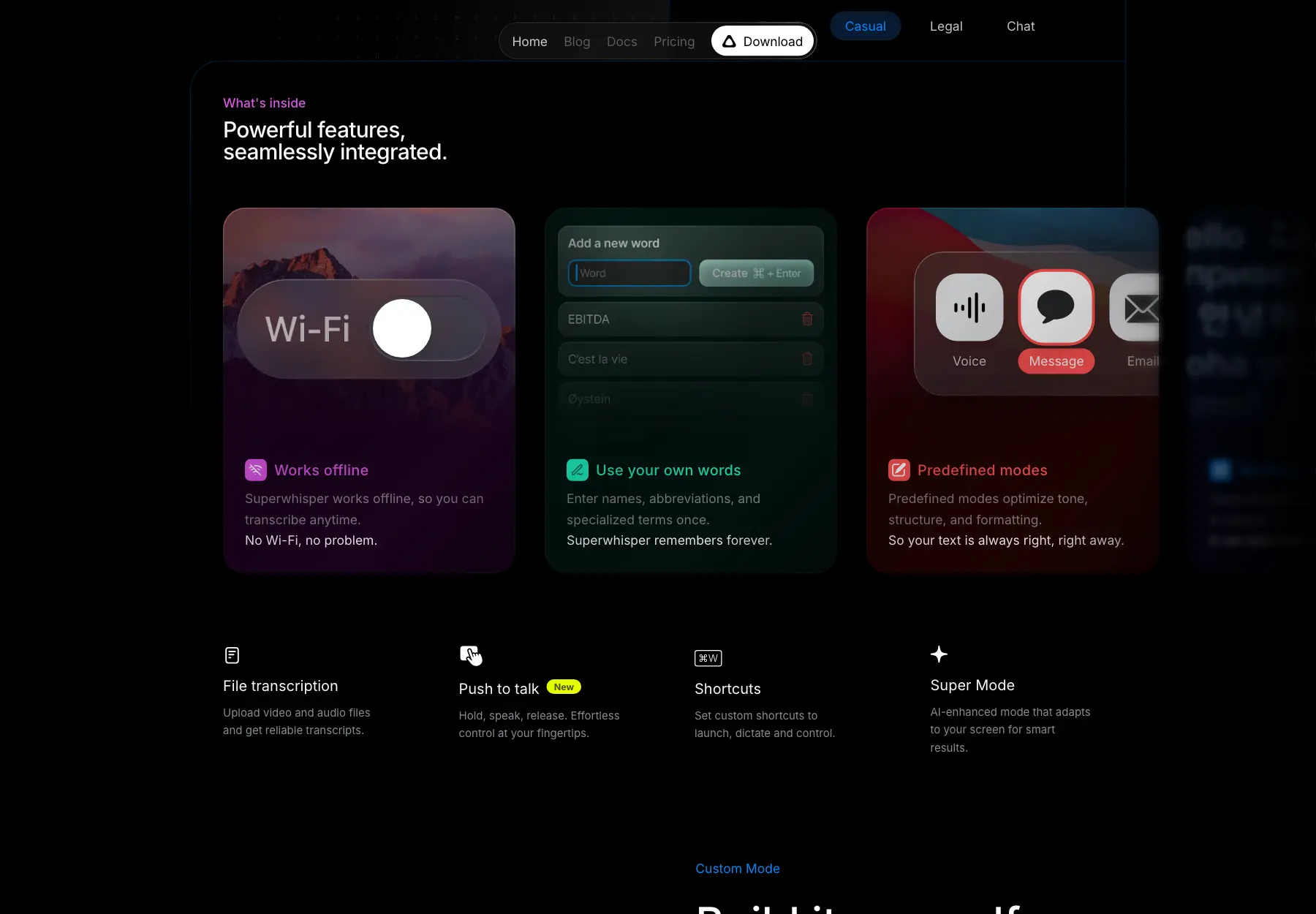Switch to the Chat tab
The height and width of the screenshot is (914, 1316).
click(x=1021, y=26)
